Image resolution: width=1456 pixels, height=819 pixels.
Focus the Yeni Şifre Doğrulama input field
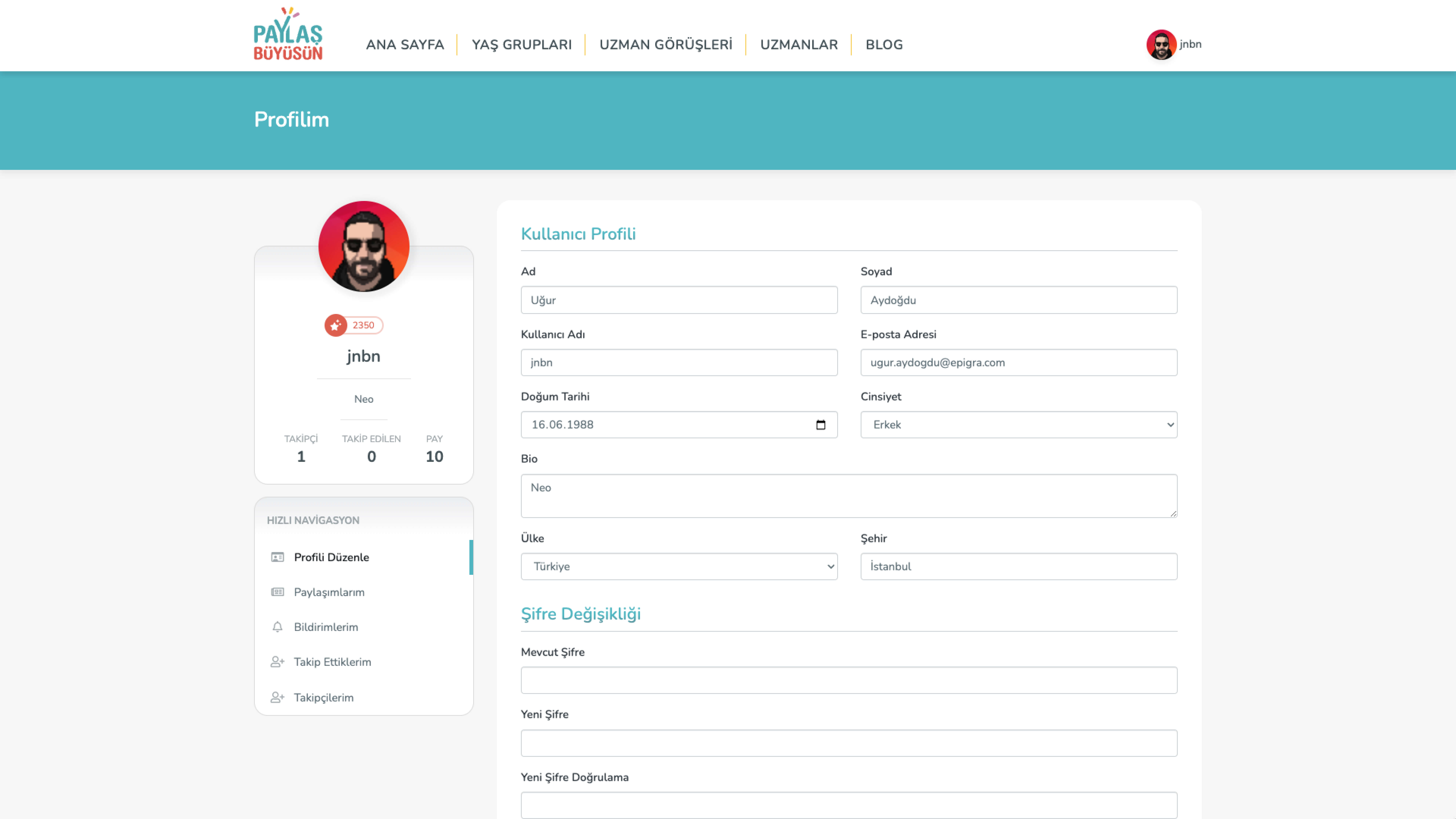click(849, 805)
